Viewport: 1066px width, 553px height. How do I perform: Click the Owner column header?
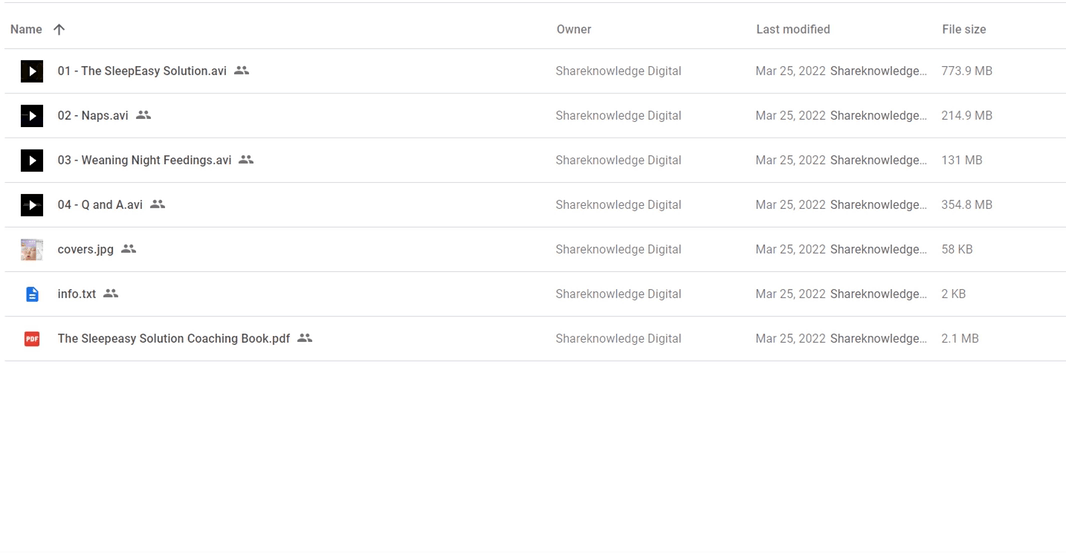tap(574, 29)
